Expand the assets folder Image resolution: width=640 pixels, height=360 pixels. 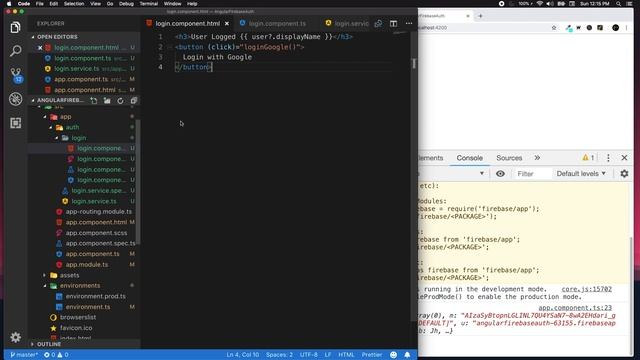pos(69,275)
